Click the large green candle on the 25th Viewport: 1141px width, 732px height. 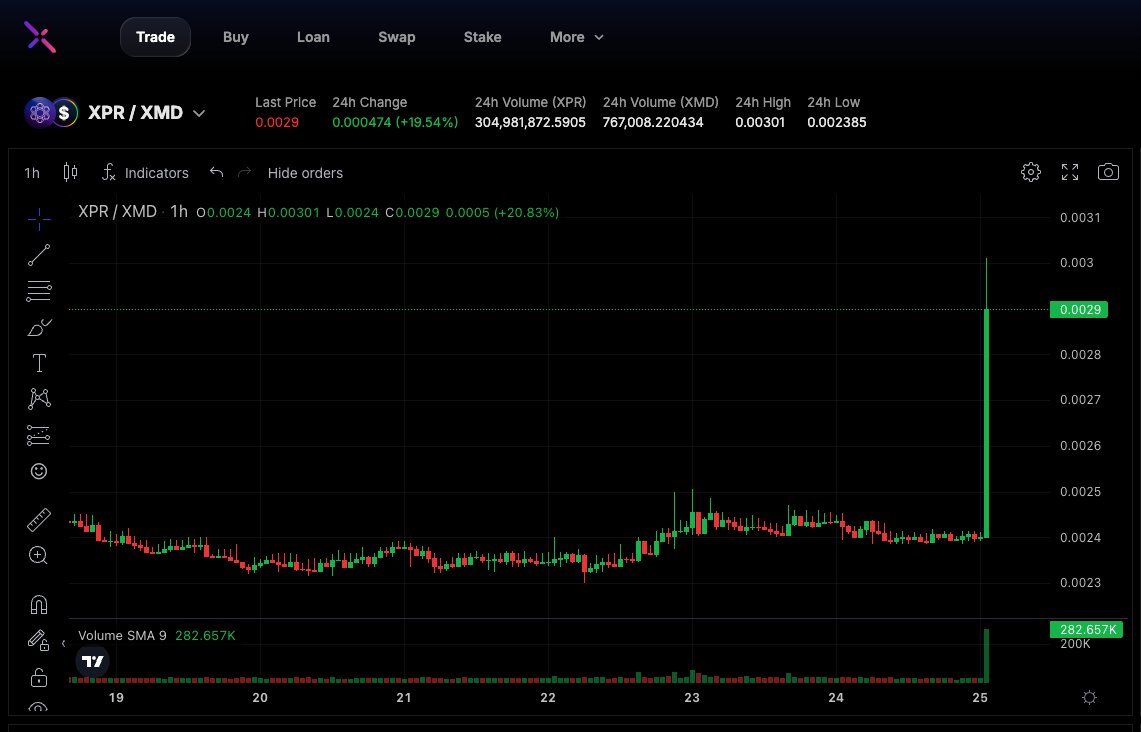tap(987, 423)
